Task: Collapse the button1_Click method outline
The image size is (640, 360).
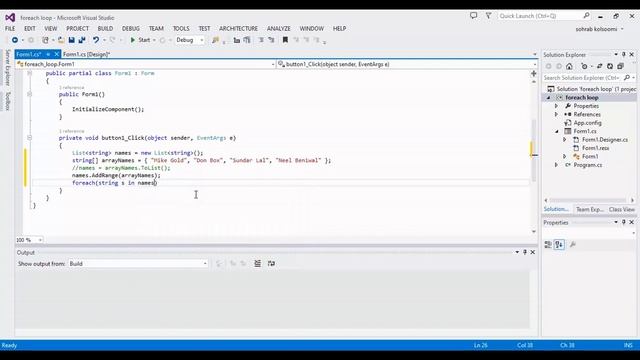Action: point(29,138)
